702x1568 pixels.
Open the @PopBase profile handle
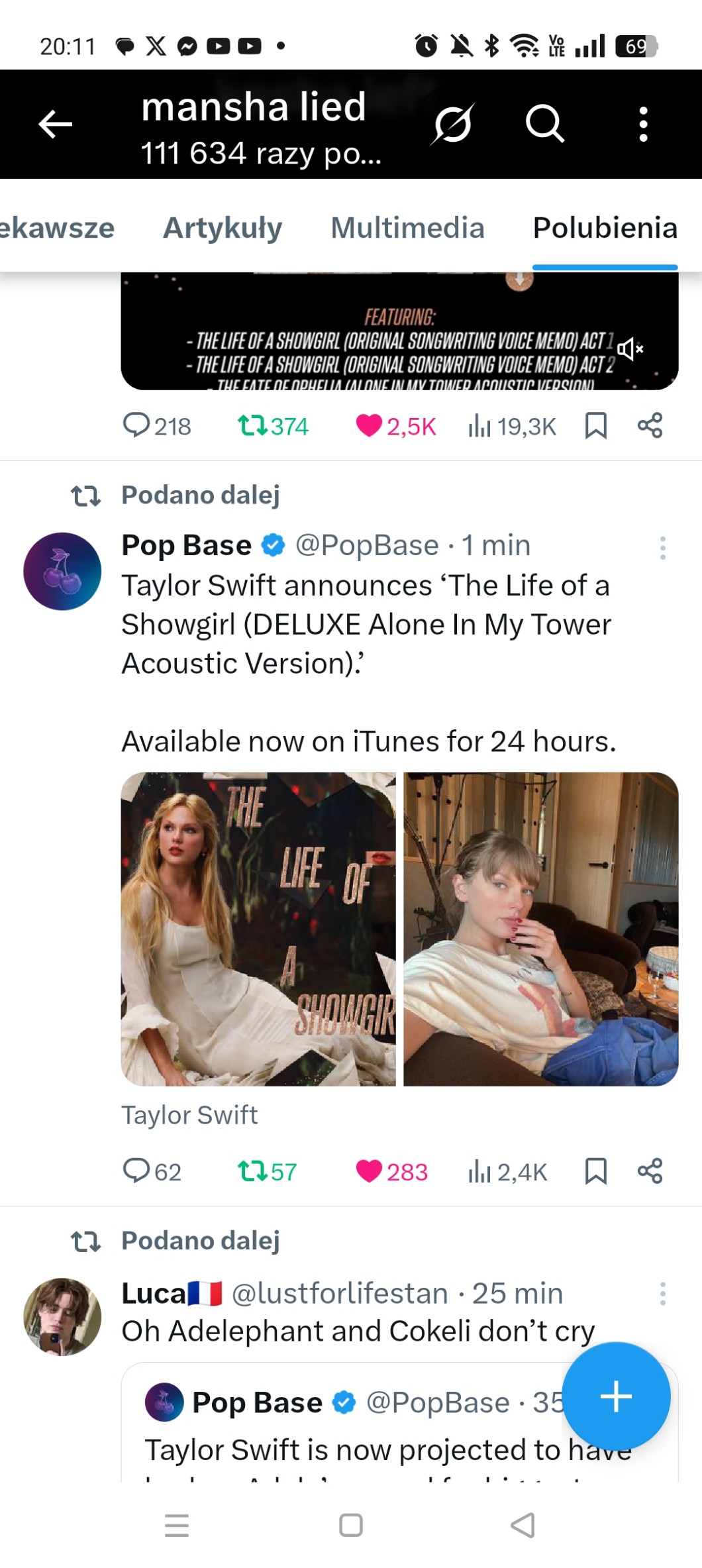[367, 546]
